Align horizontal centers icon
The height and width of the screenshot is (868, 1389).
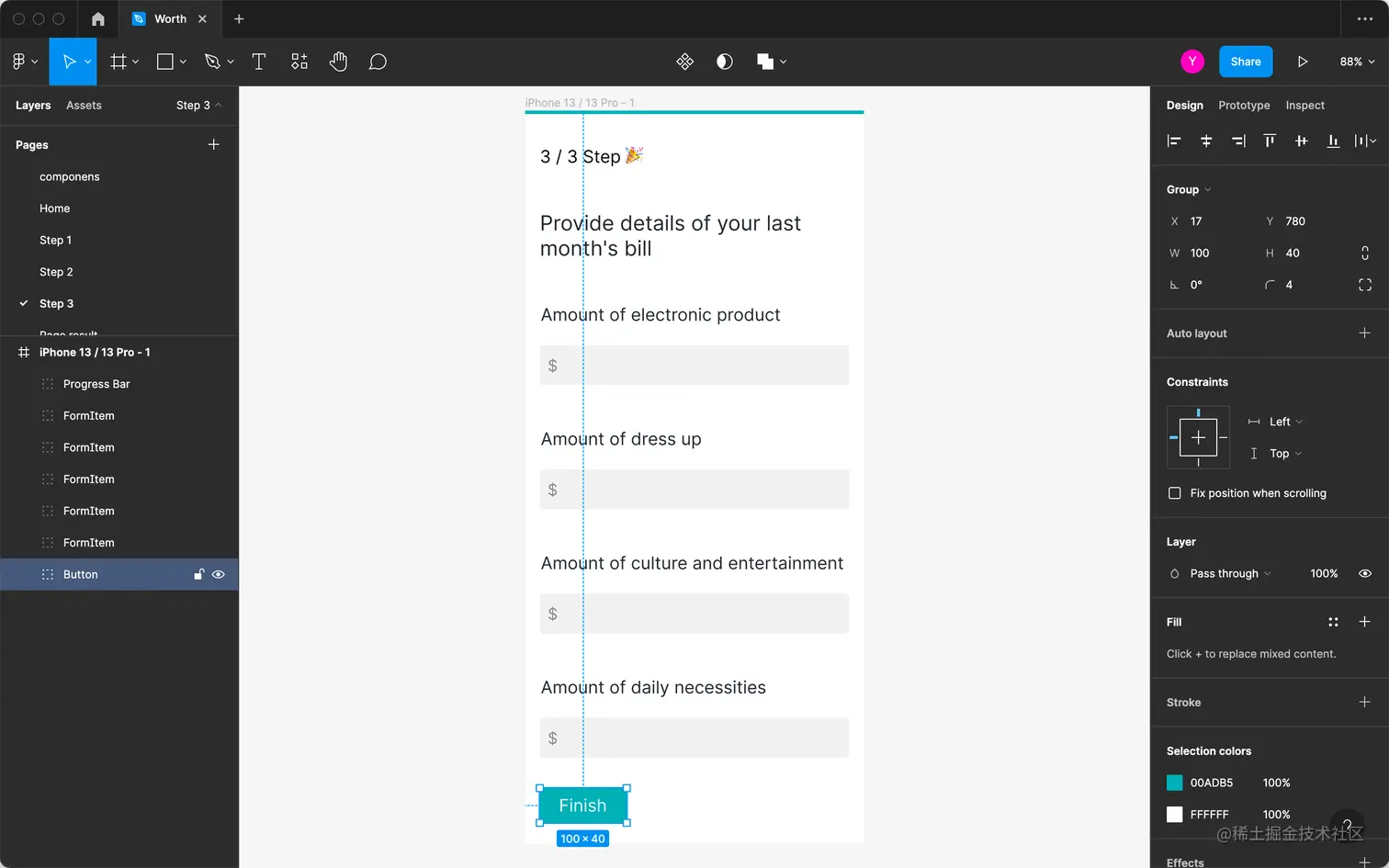point(1206,141)
